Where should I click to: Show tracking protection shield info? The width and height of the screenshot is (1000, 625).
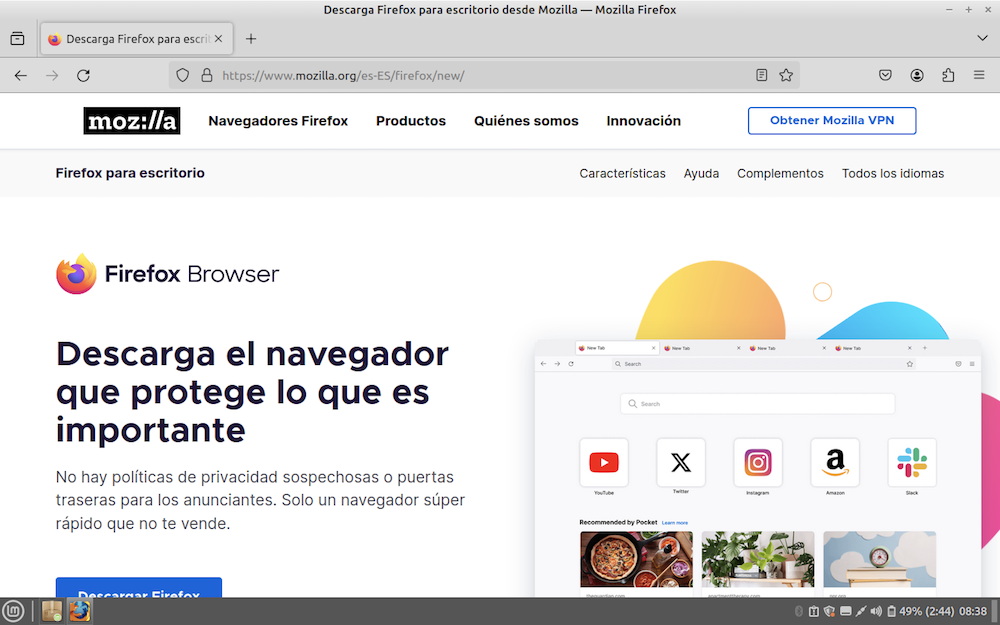coord(182,75)
